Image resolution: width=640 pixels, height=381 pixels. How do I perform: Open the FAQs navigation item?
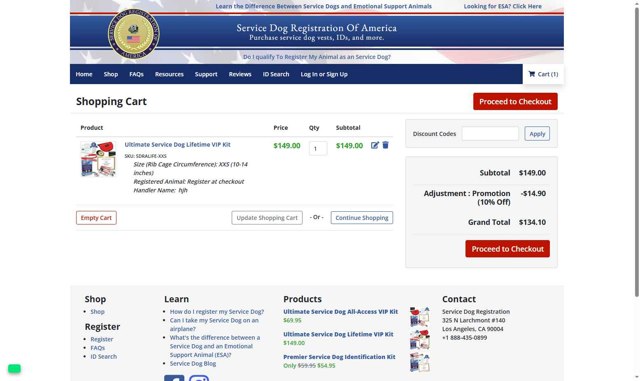coord(136,74)
